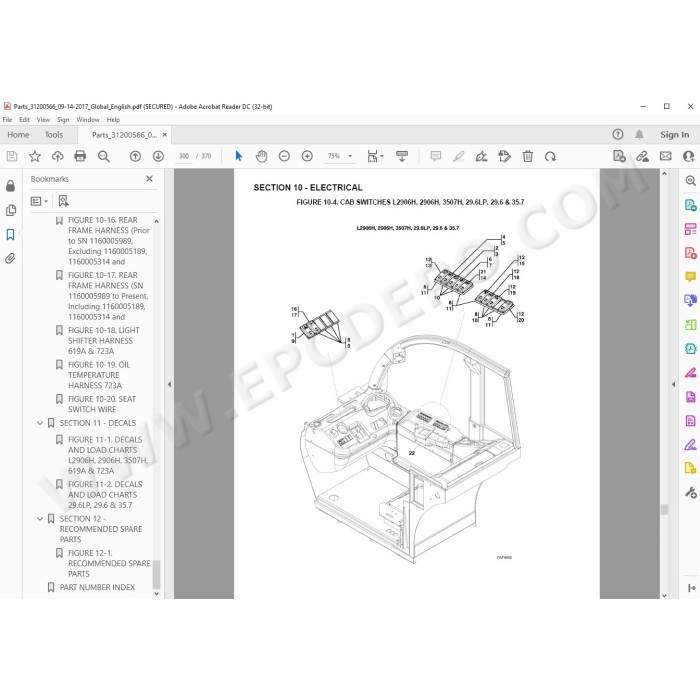
Task: Collapse SECTION 12 Recommended Spare Parts
Action: point(40,519)
